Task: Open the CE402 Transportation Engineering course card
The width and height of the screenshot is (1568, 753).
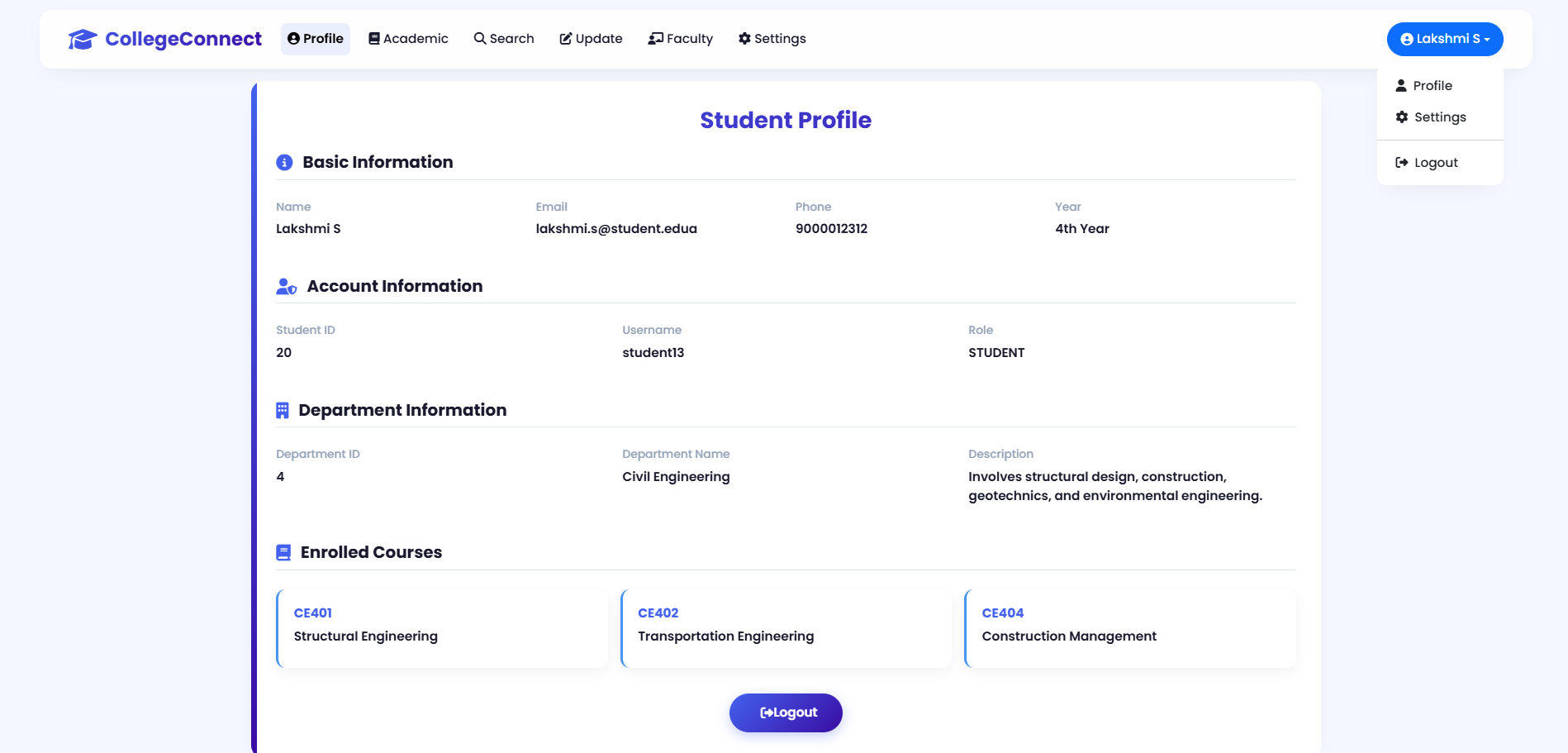Action: [786, 629]
